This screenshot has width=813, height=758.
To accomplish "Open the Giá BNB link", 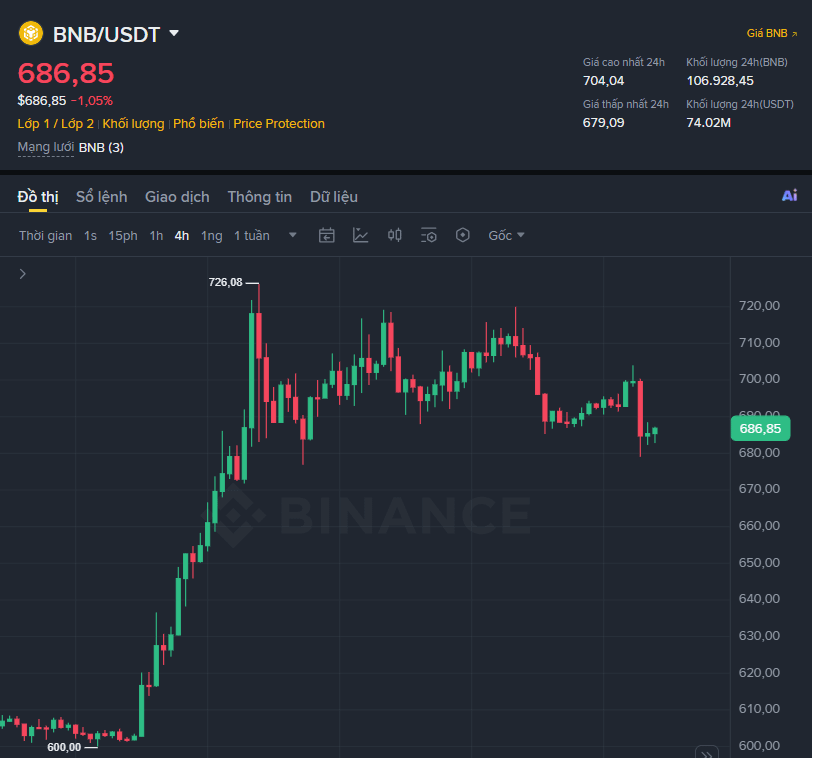I will pyautogui.click(x=772, y=33).
